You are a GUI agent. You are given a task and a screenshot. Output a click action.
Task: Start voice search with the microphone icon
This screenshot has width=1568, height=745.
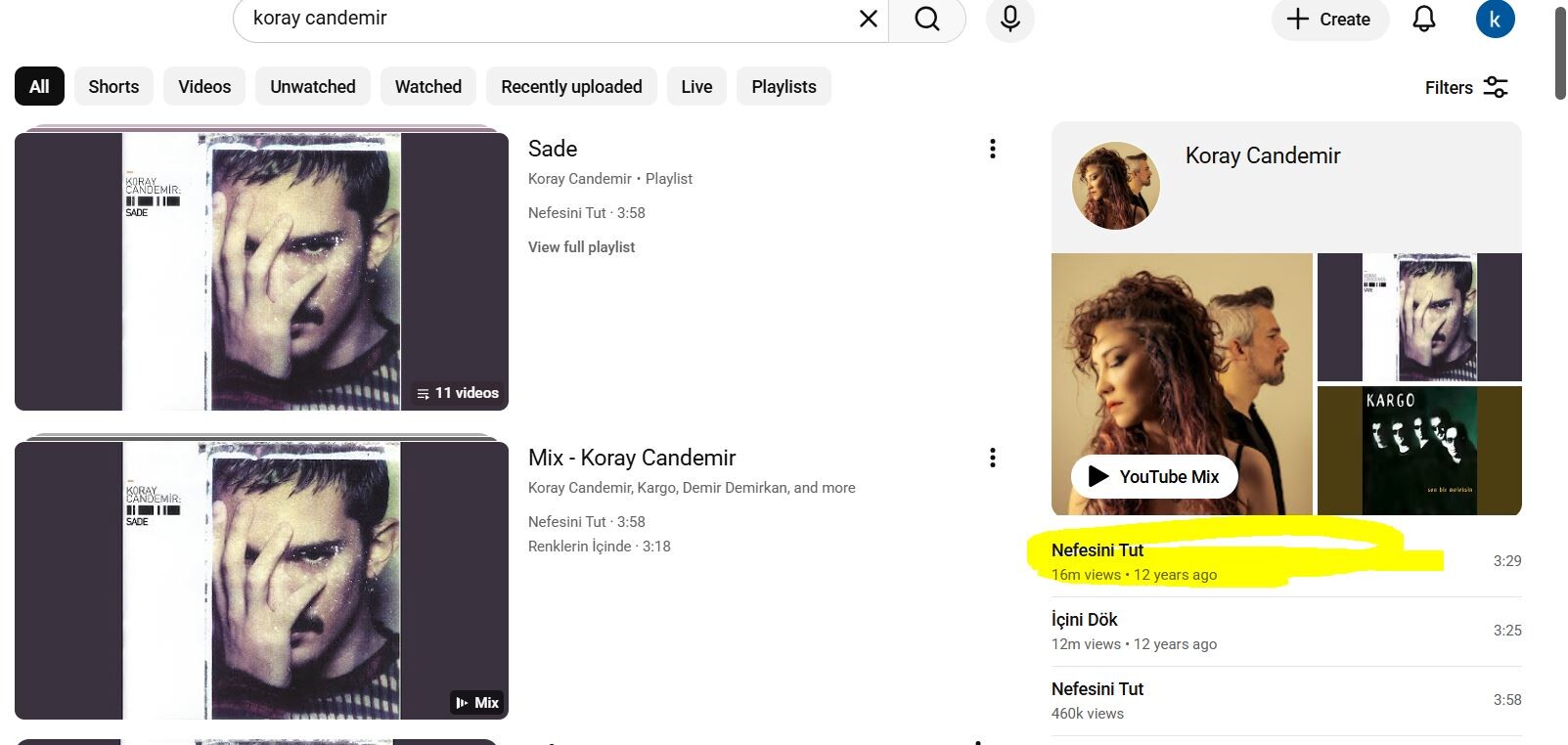click(1009, 19)
